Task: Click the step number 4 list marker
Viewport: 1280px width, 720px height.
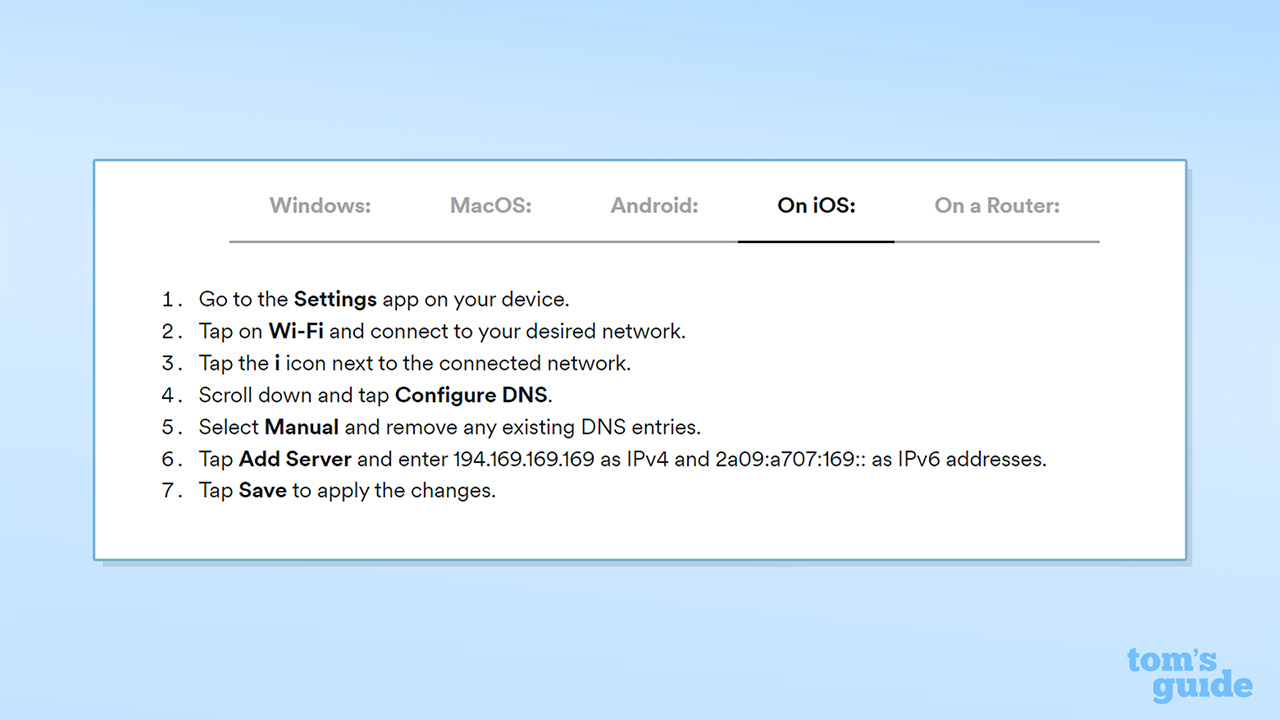Action: pyautogui.click(x=172, y=395)
